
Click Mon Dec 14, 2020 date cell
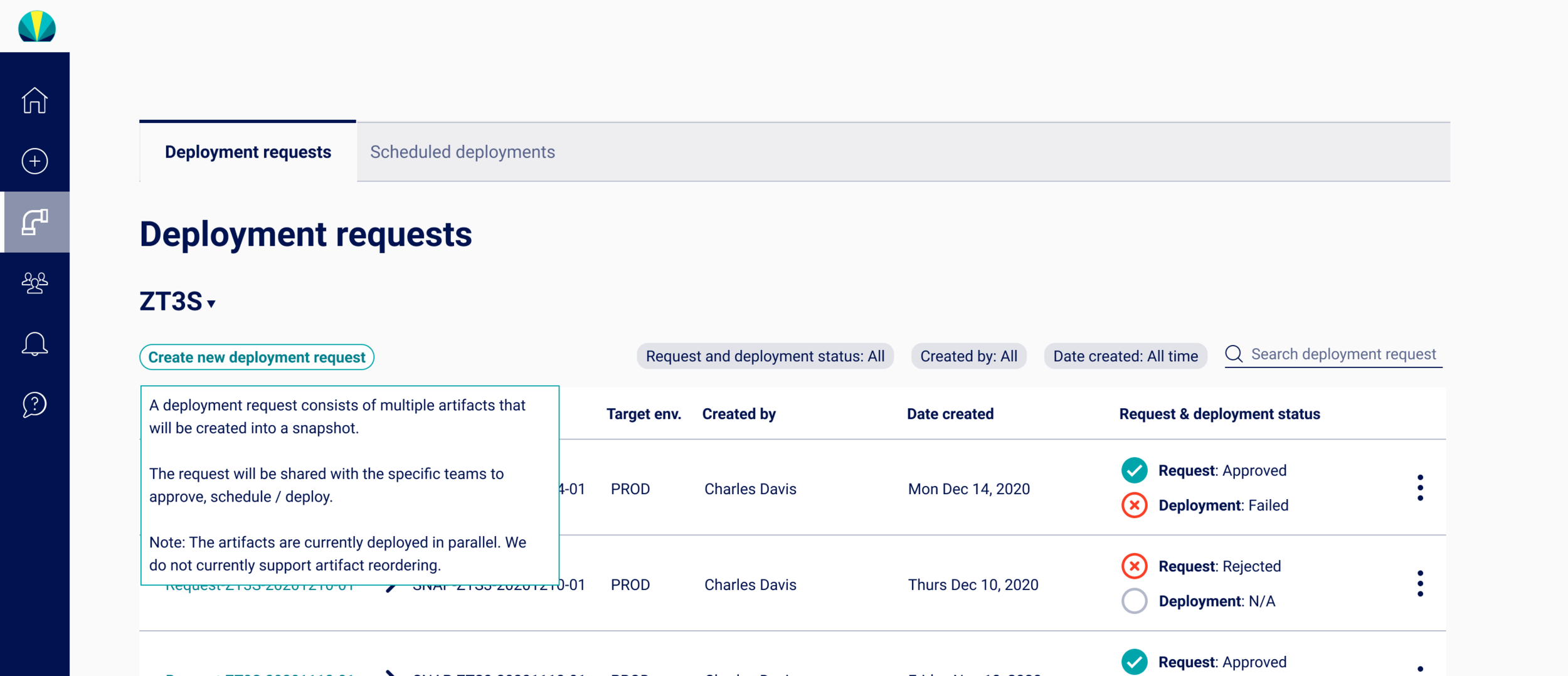969,489
